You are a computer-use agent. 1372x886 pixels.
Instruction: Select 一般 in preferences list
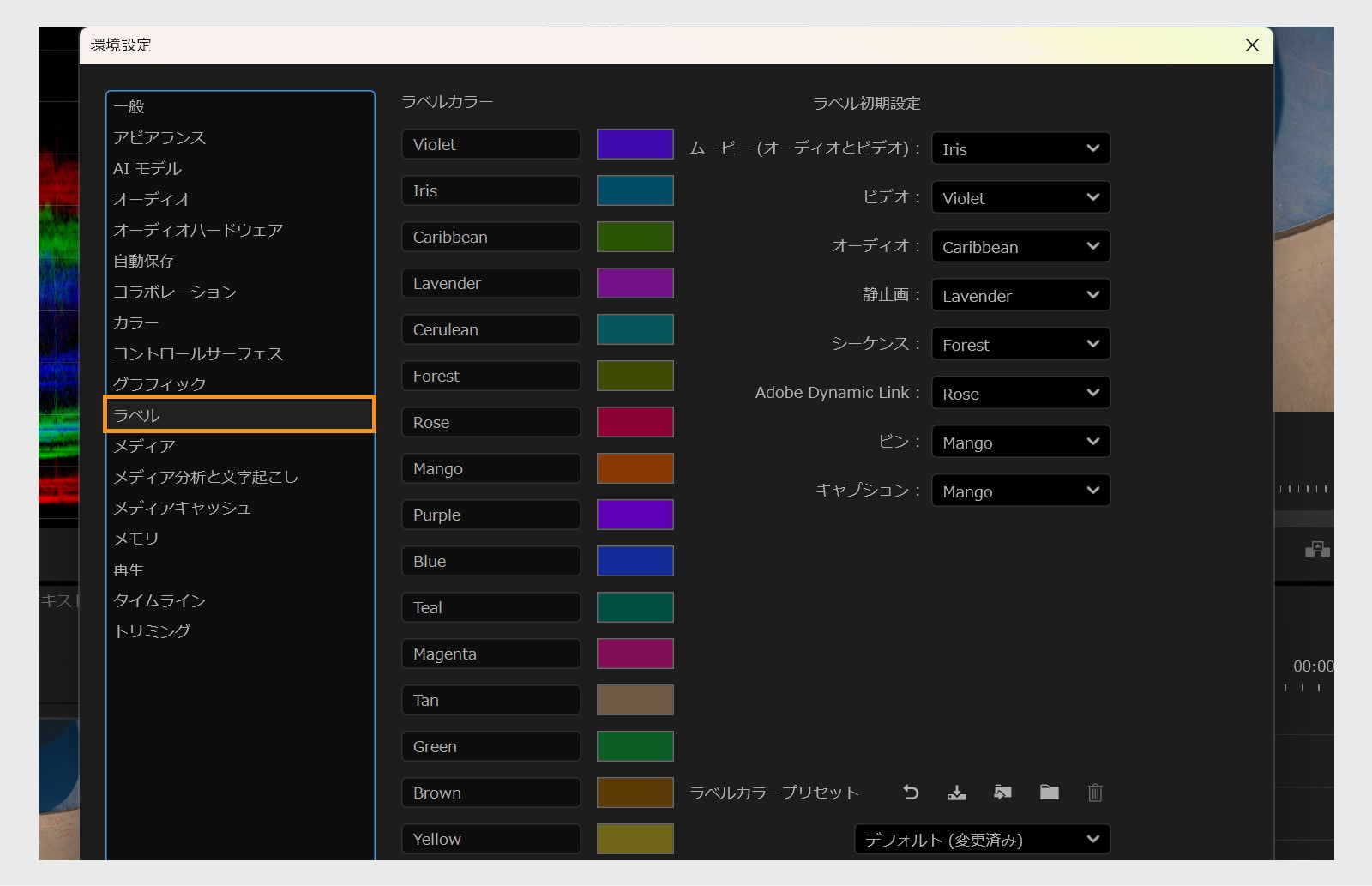click(x=240, y=106)
